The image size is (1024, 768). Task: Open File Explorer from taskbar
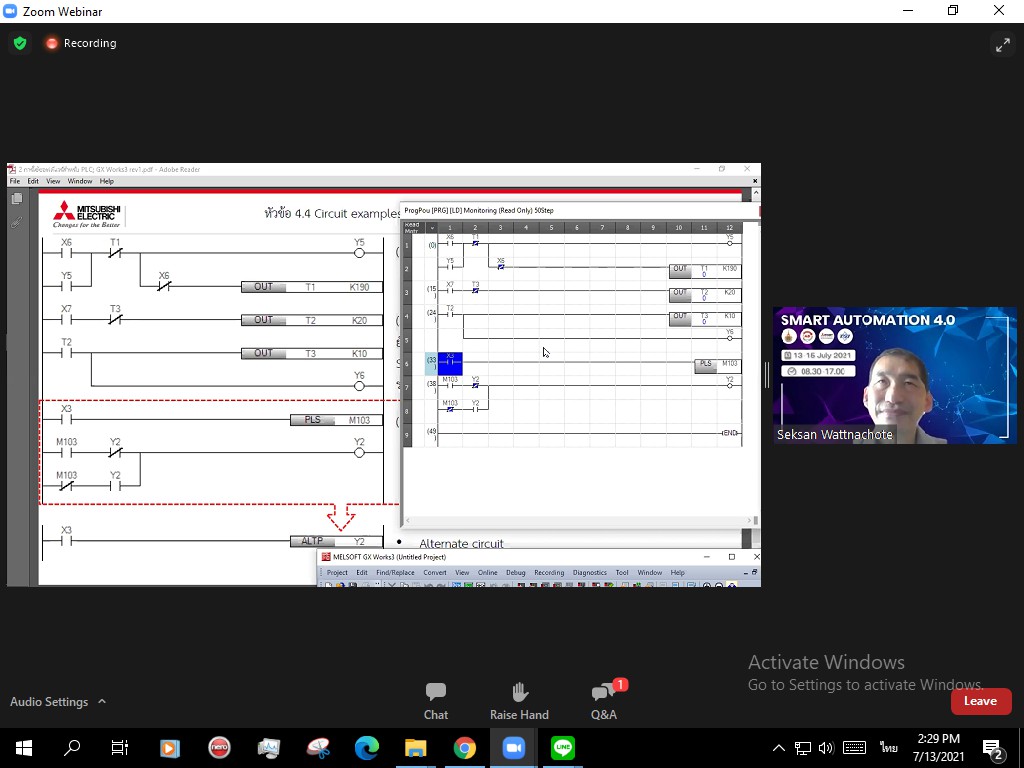(415, 748)
